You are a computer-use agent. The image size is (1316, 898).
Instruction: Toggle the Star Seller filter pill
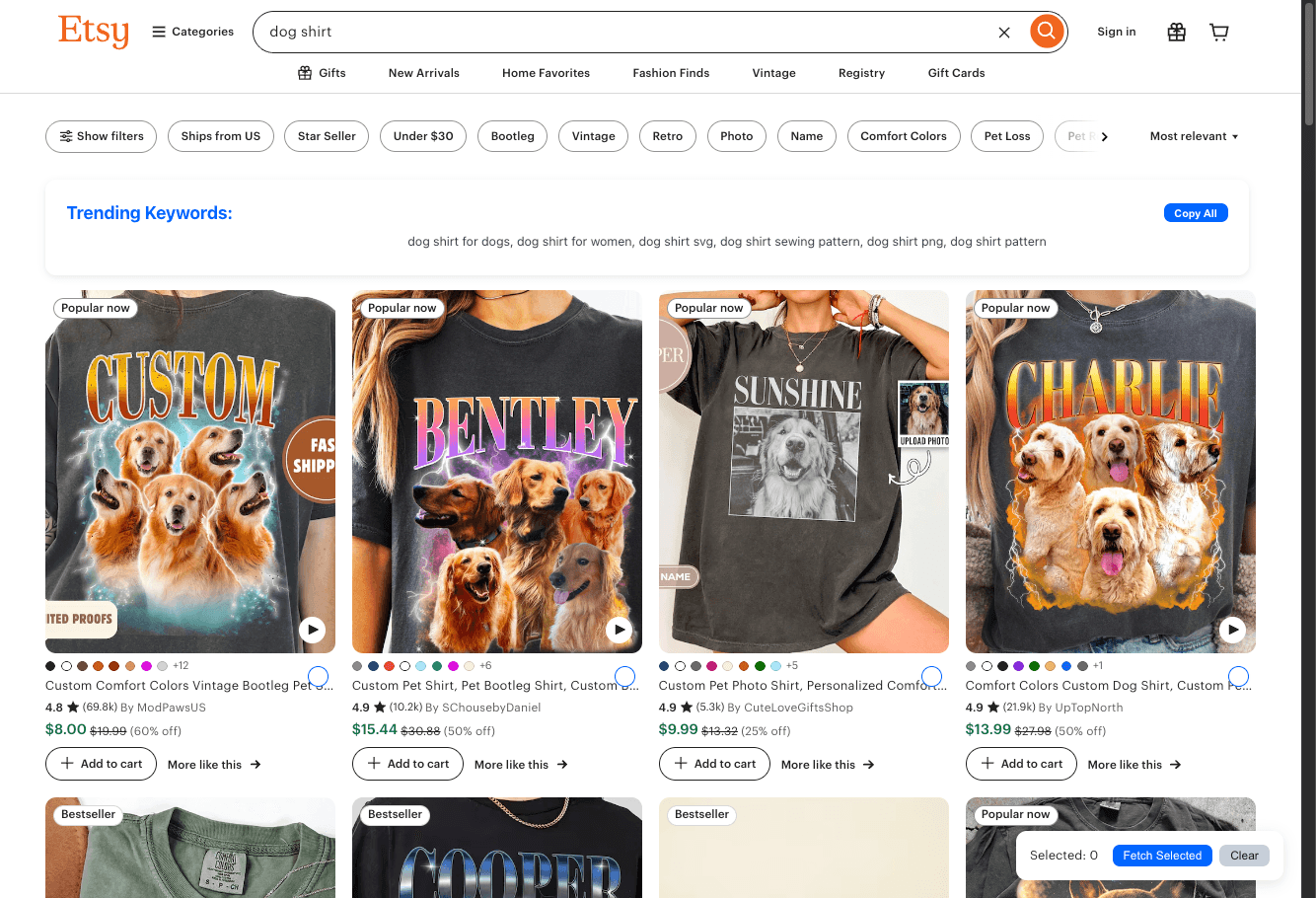pyautogui.click(x=326, y=136)
